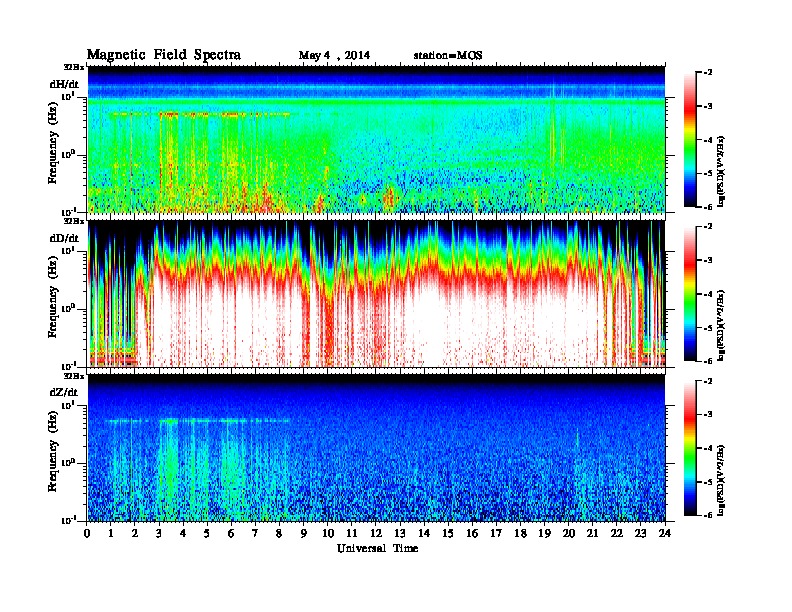Click hour "6" on the time axis
The height and width of the screenshot is (612, 792).
232,533
